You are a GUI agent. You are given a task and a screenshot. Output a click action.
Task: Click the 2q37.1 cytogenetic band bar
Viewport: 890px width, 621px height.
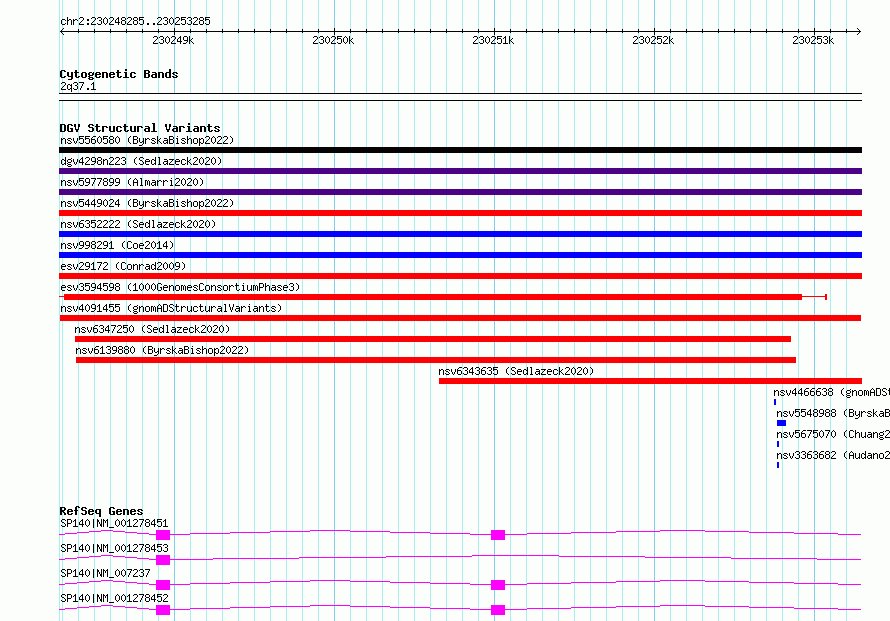click(x=460, y=97)
